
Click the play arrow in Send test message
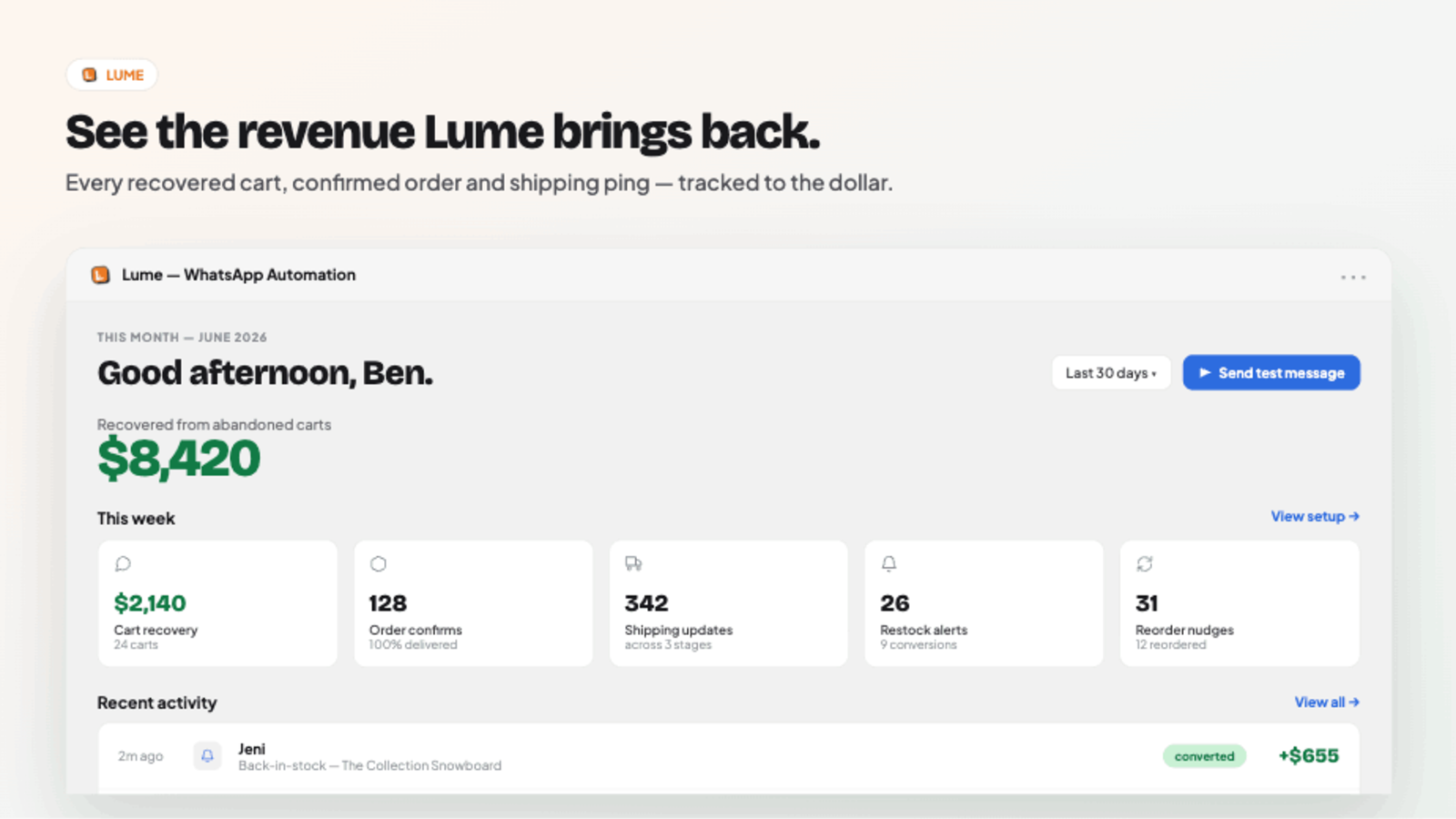point(1205,372)
